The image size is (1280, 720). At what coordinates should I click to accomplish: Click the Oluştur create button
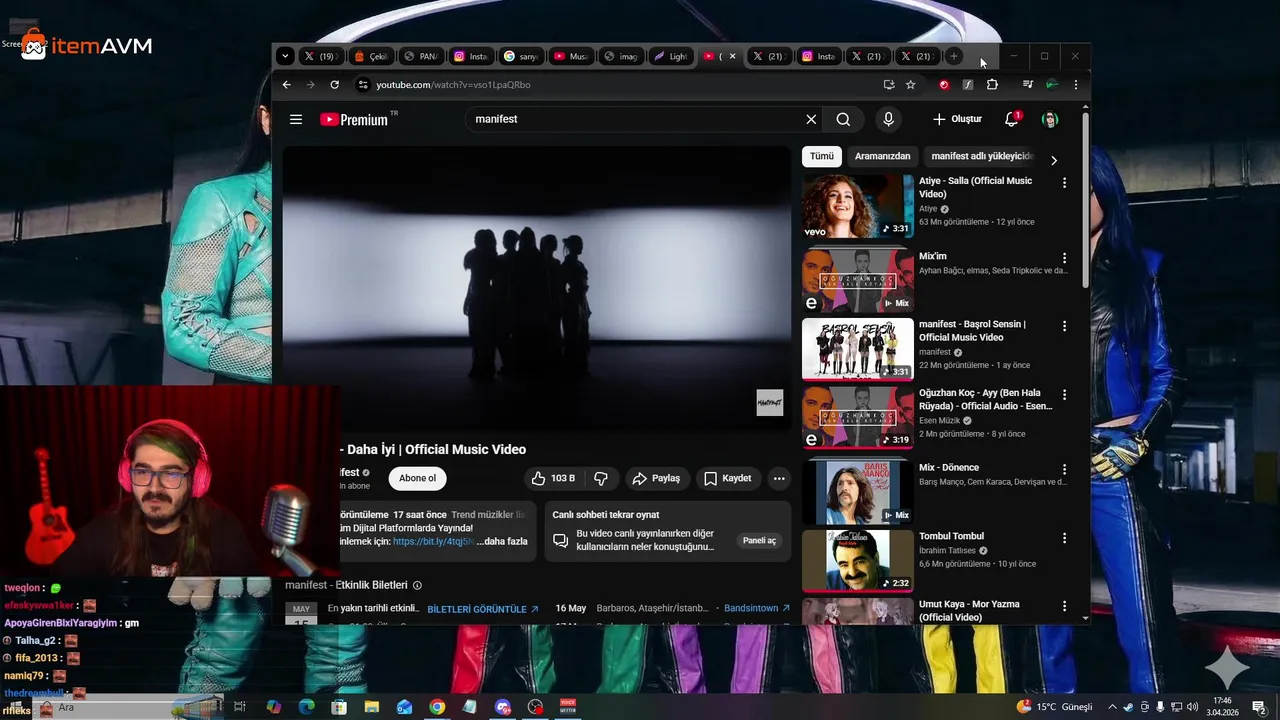click(x=957, y=119)
